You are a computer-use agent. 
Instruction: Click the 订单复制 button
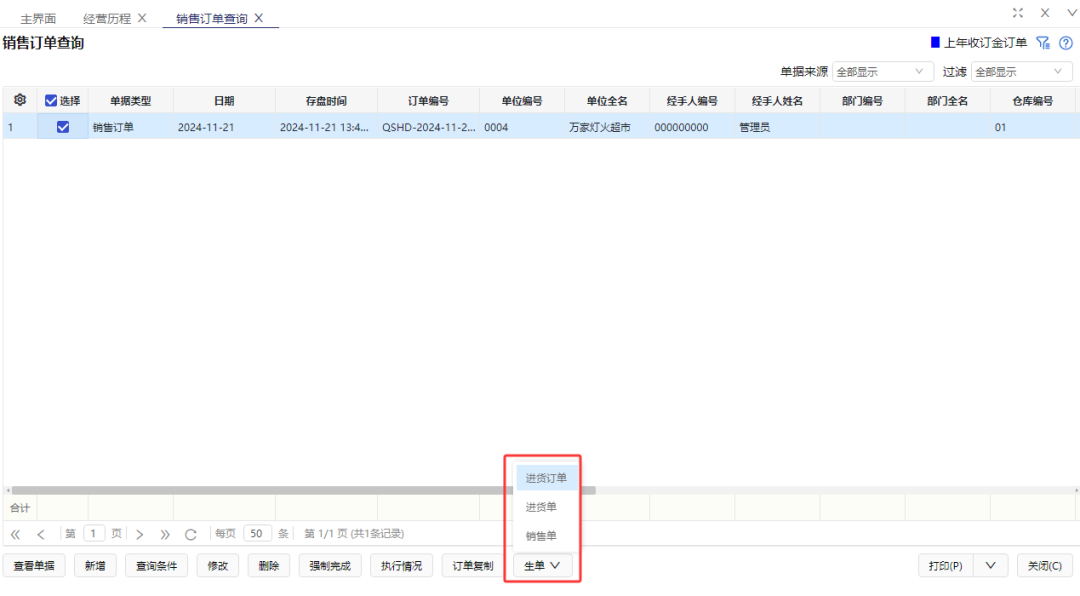(471, 565)
